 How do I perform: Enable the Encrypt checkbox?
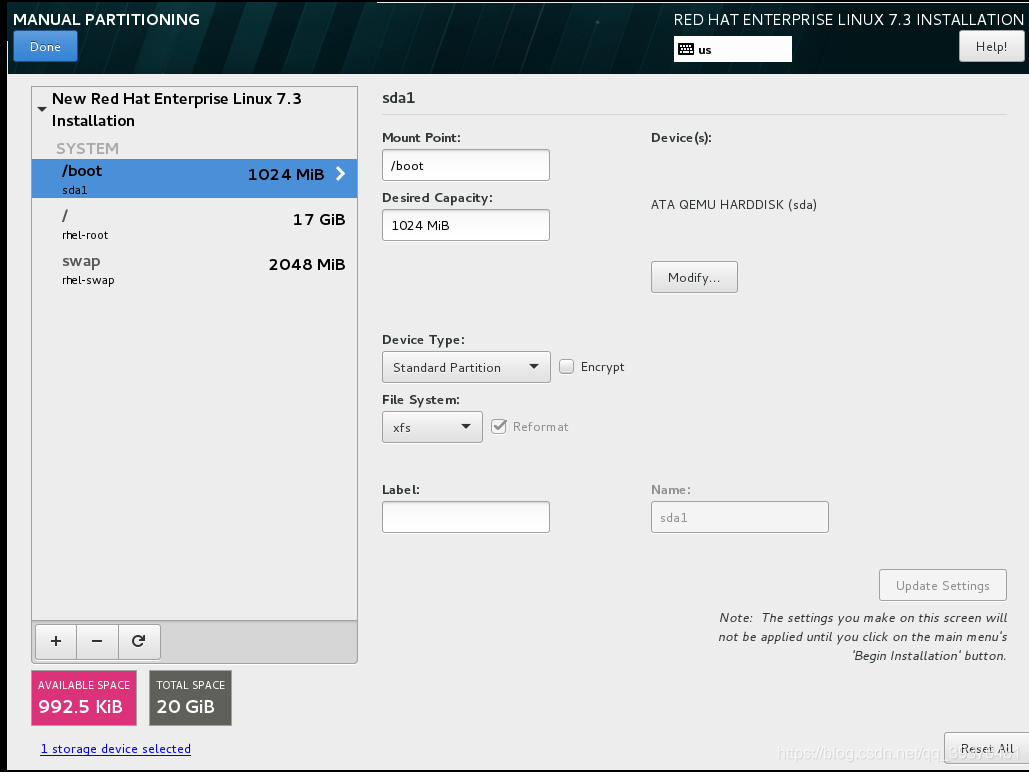pos(566,366)
